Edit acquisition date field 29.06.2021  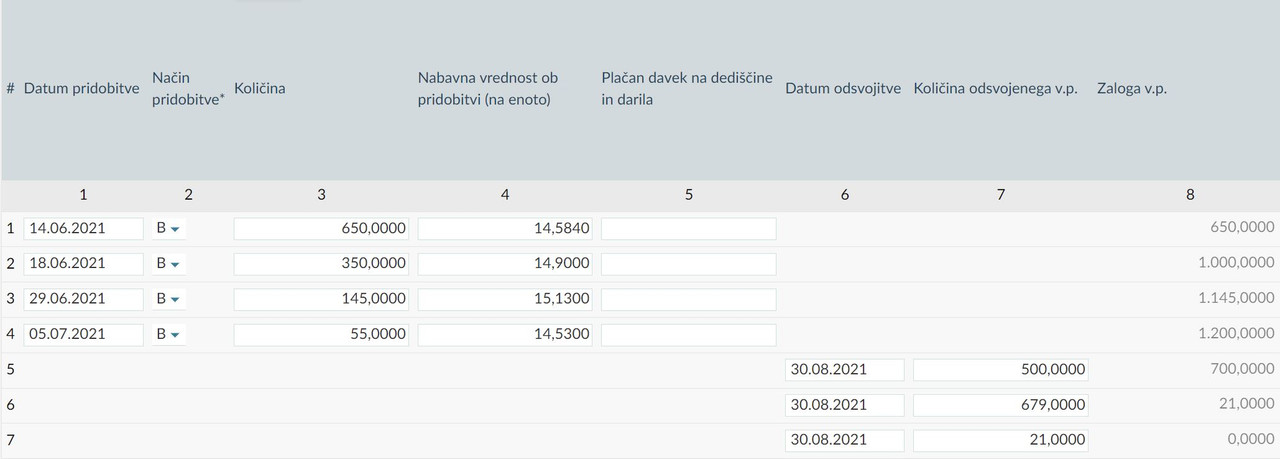coord(84,299)
